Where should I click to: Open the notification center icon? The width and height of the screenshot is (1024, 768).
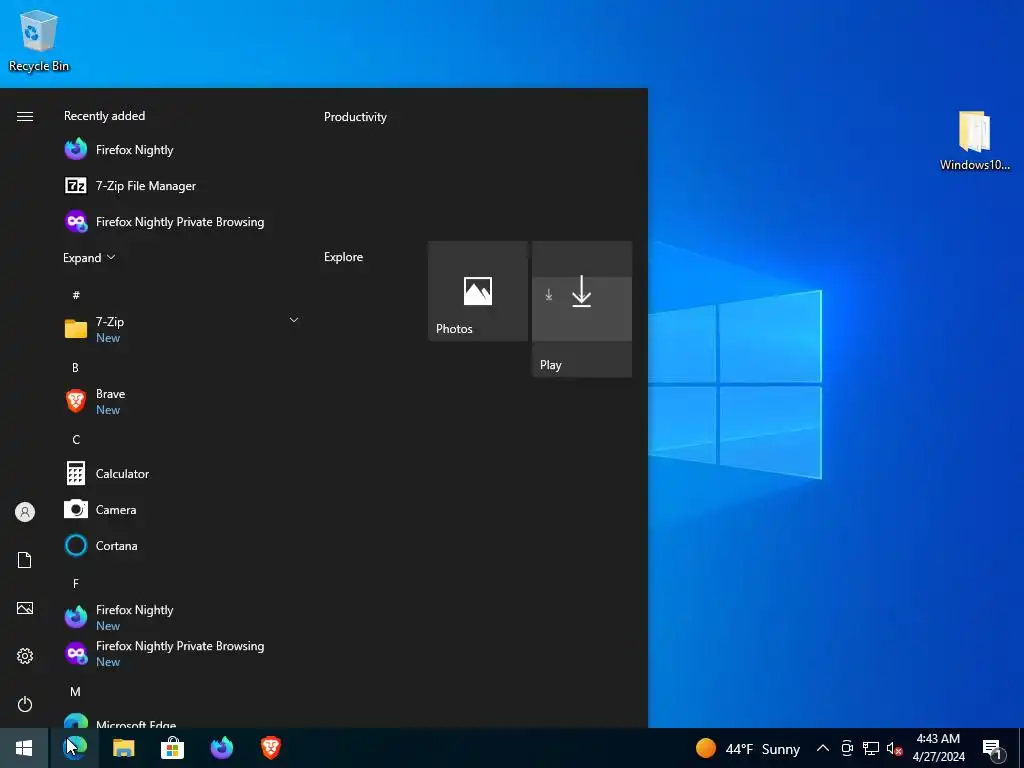click(x=993, y=749)
